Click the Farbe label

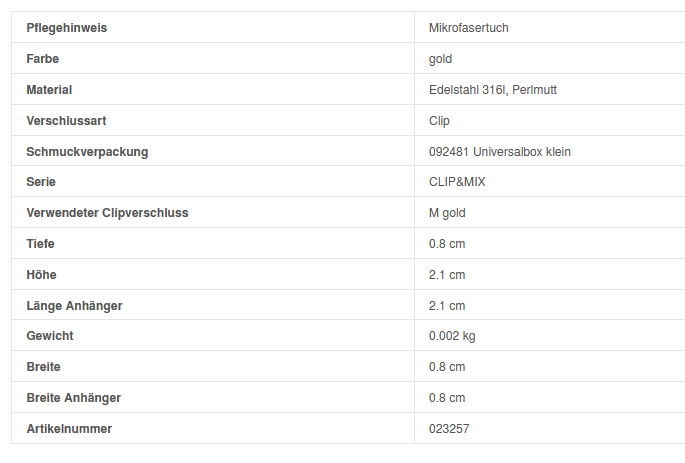click(x=43, y=59)
